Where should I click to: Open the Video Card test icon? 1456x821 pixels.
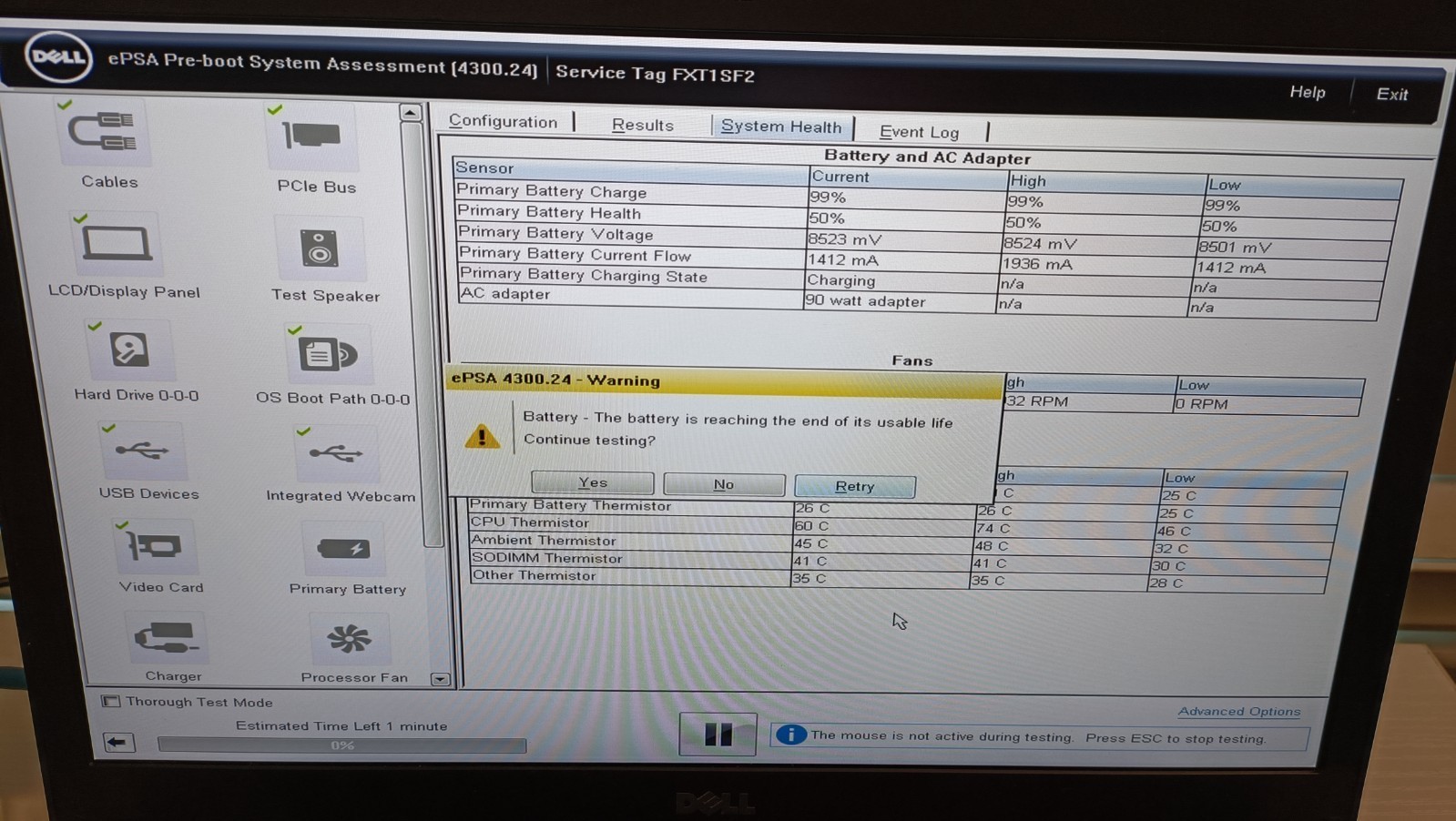tap(155, 546)
